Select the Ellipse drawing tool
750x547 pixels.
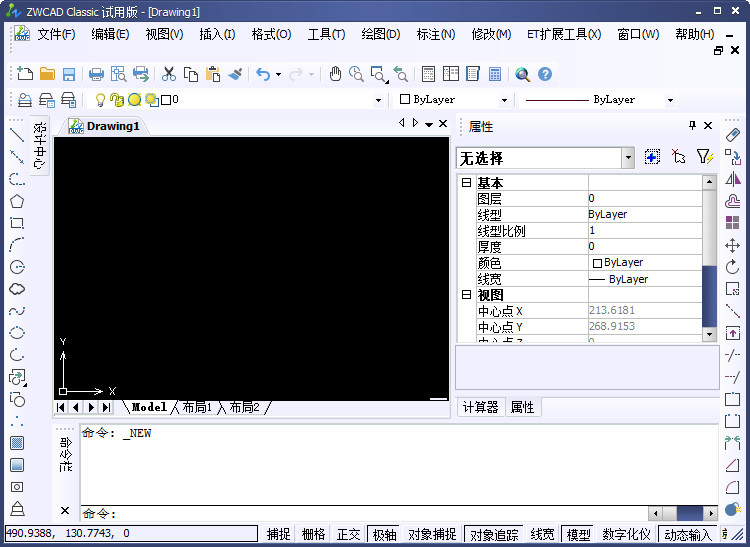tap(17, 332)
